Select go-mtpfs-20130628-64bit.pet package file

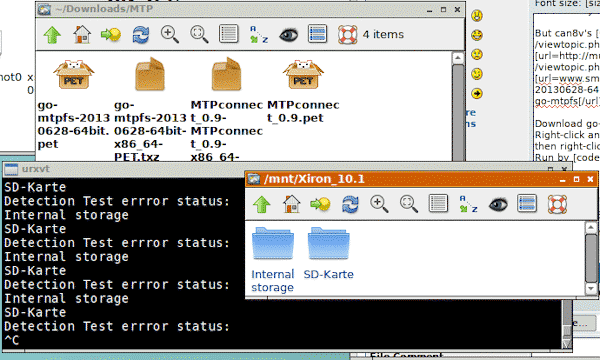coord(73,104)
